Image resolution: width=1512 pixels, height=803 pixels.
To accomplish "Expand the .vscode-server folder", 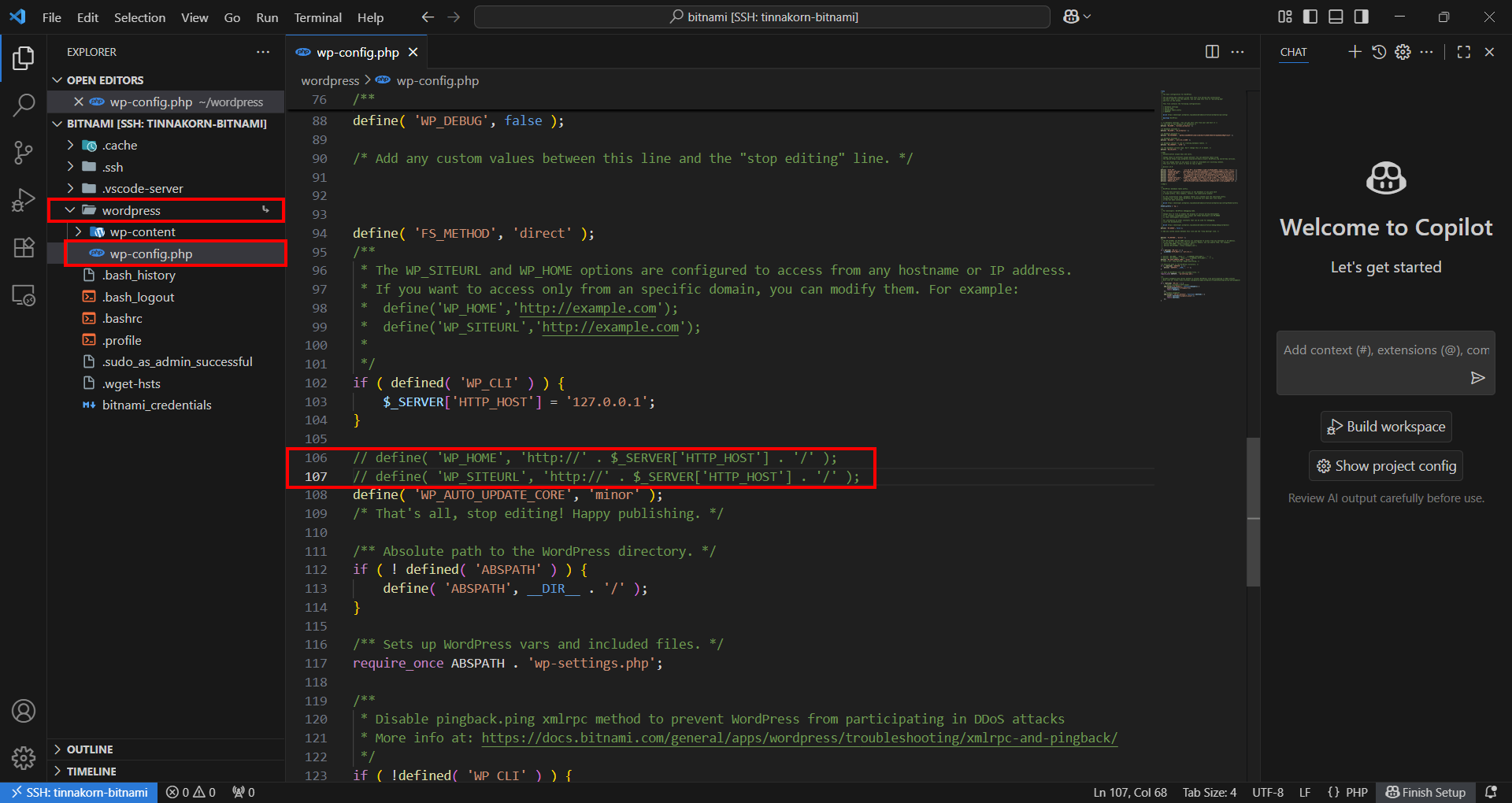I will [70, 188].
